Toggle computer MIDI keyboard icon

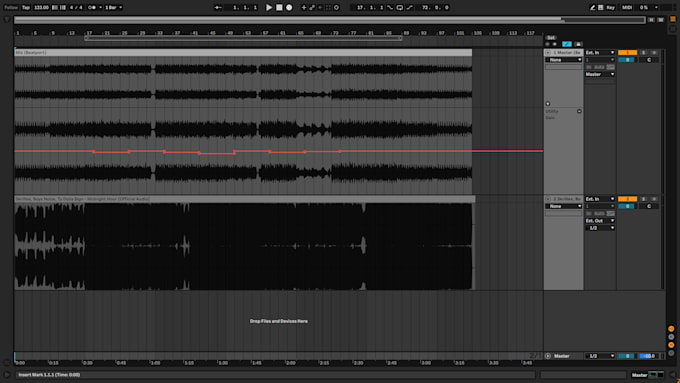coord(601,7)
